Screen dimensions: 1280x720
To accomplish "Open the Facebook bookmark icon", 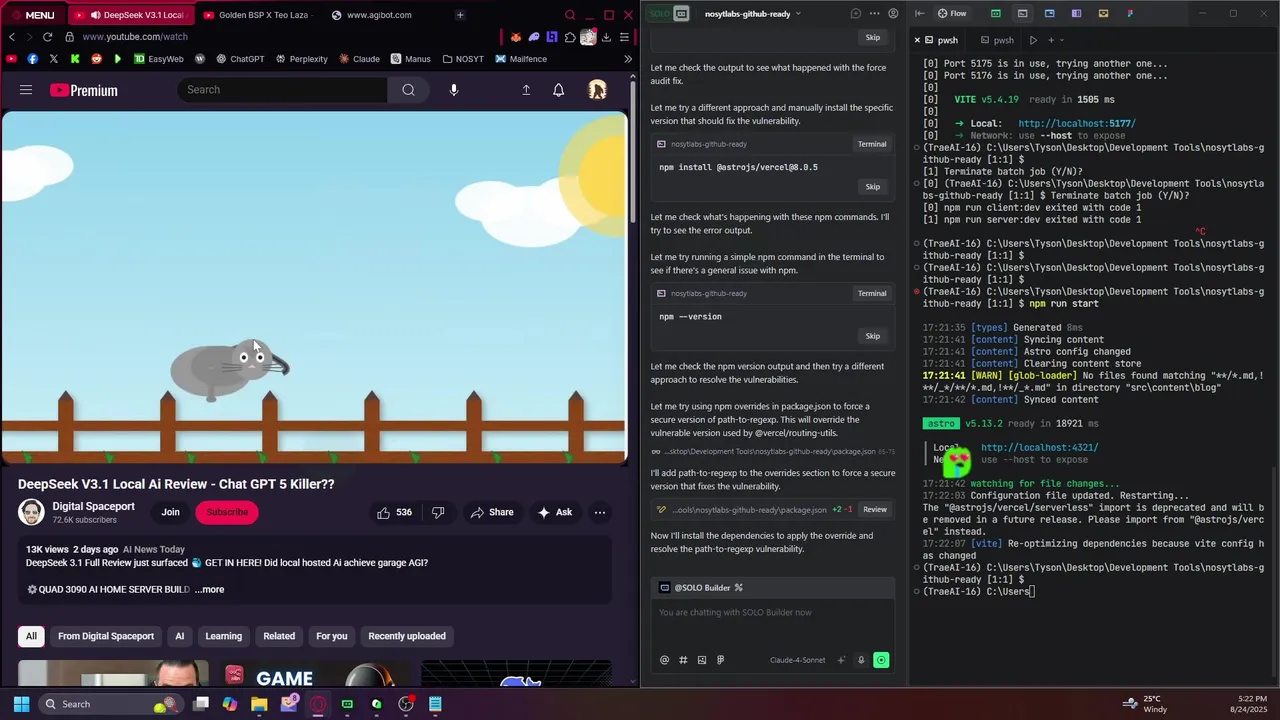I will [x=33, y=59].
